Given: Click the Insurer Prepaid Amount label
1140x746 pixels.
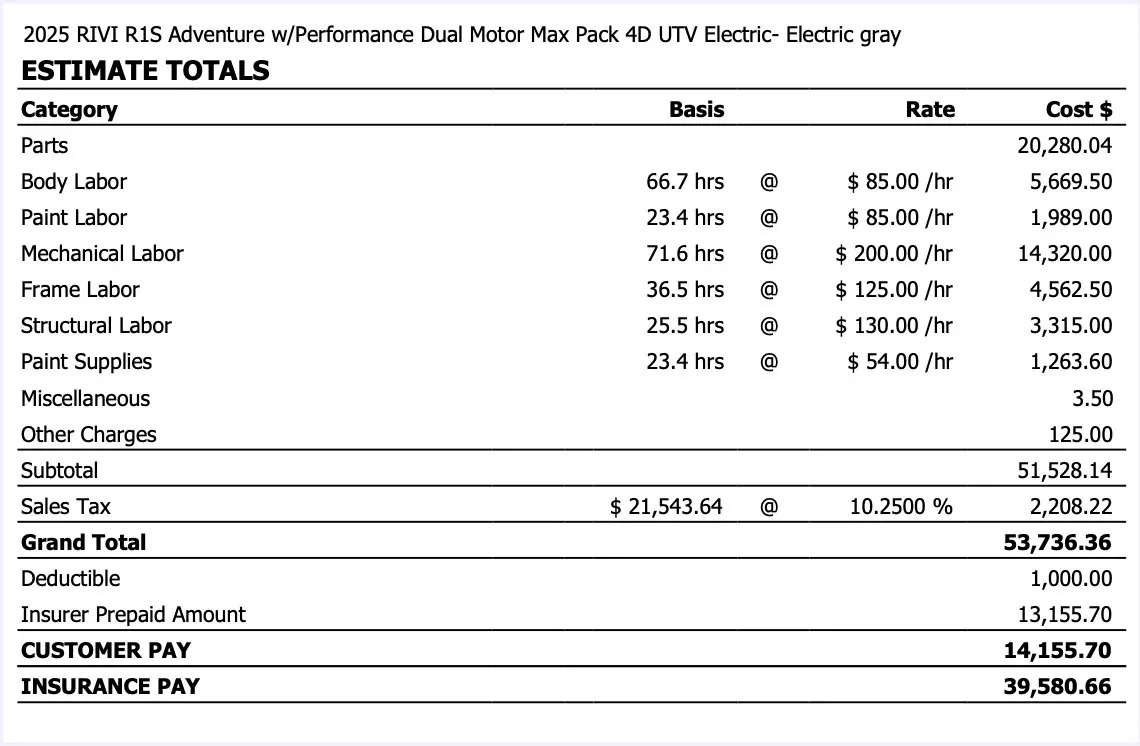Looking at the screenshot, I should click(133, 614).
